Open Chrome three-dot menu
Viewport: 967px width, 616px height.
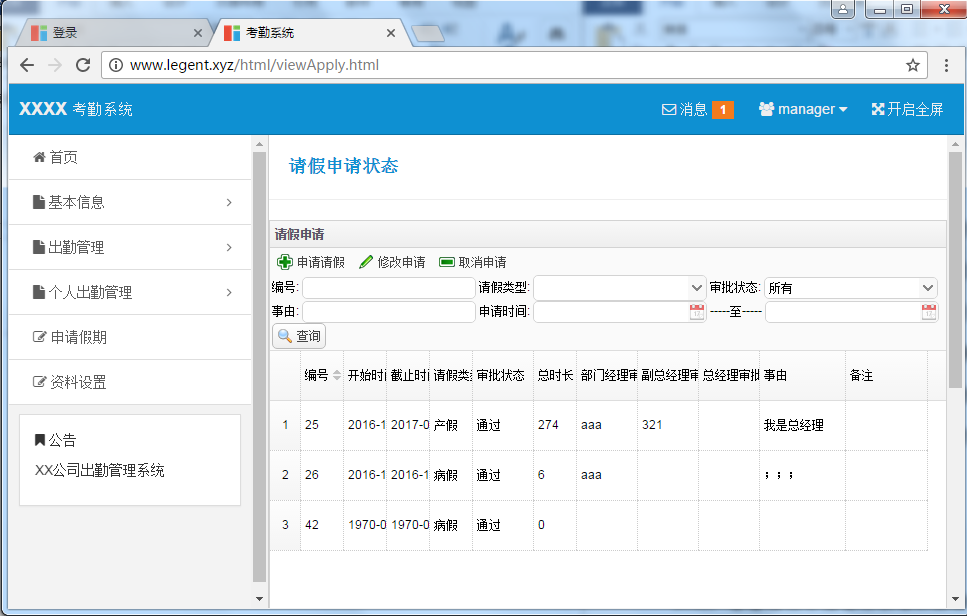(x=946, y=65)
